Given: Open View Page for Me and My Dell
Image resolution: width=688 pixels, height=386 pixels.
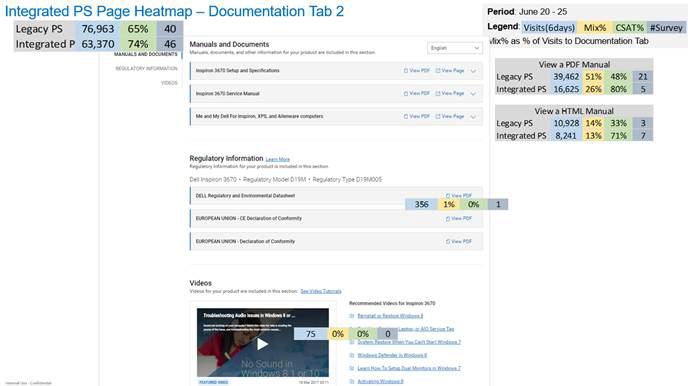Looking at the screenshot, I should coord(450,116).
